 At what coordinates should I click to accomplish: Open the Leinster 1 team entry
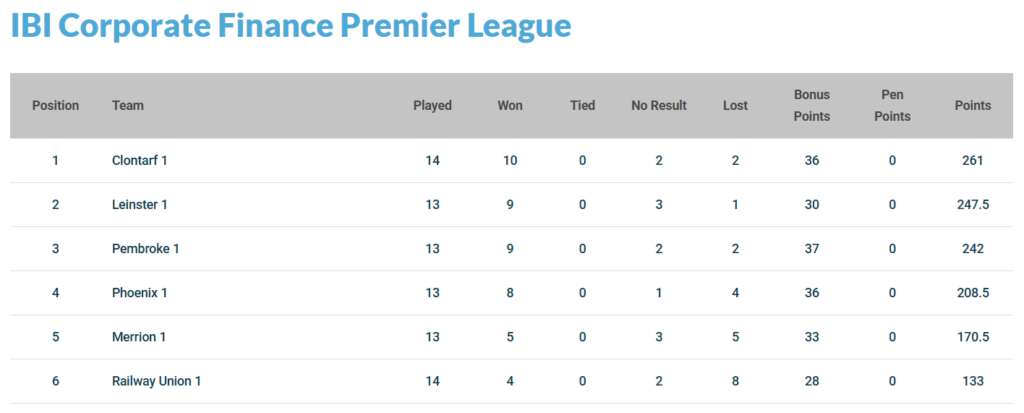pos(139,204)
